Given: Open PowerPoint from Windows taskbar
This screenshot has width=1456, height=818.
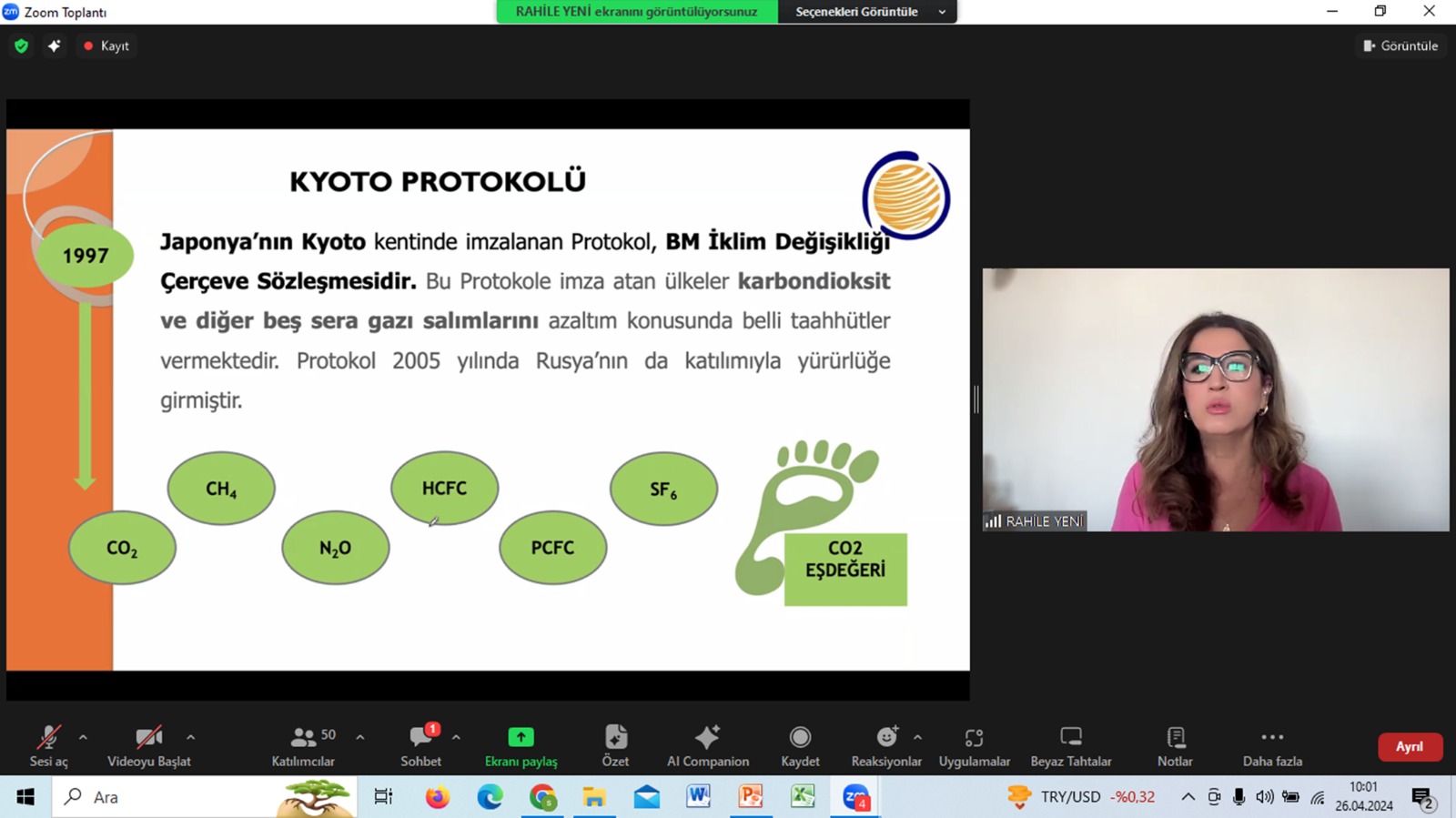Looking at the screenshot, I should [x=751, y=797].
